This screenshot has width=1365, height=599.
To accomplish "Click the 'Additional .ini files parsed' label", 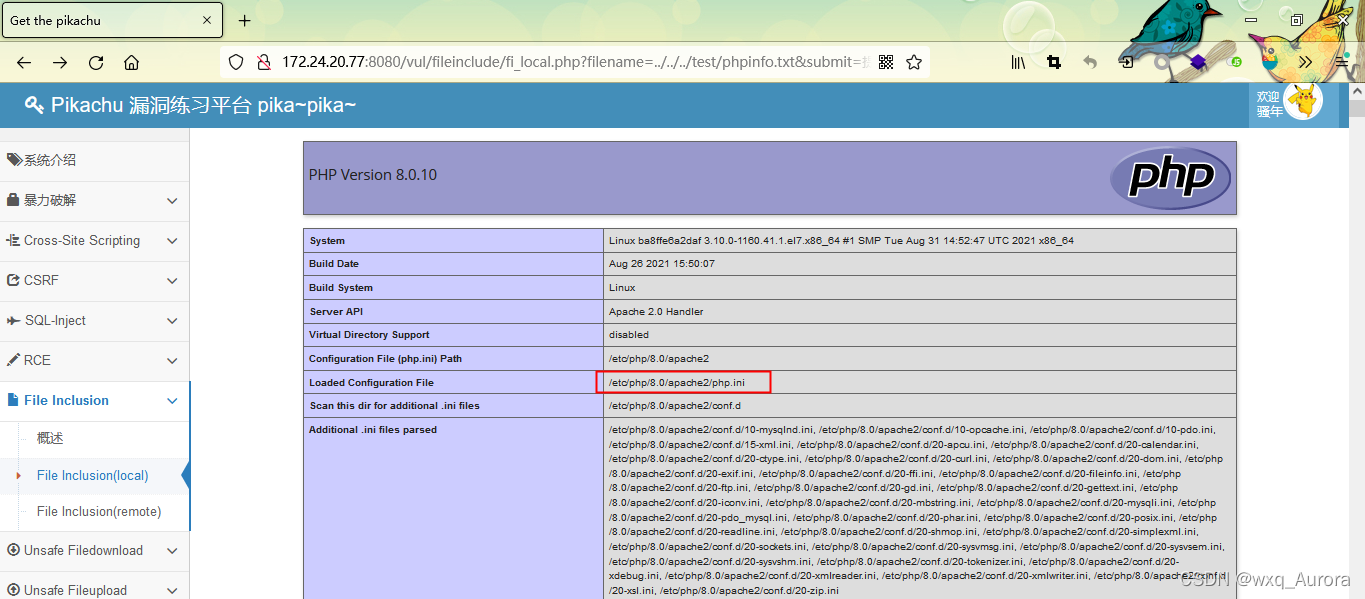I will (x=373, y=430).
